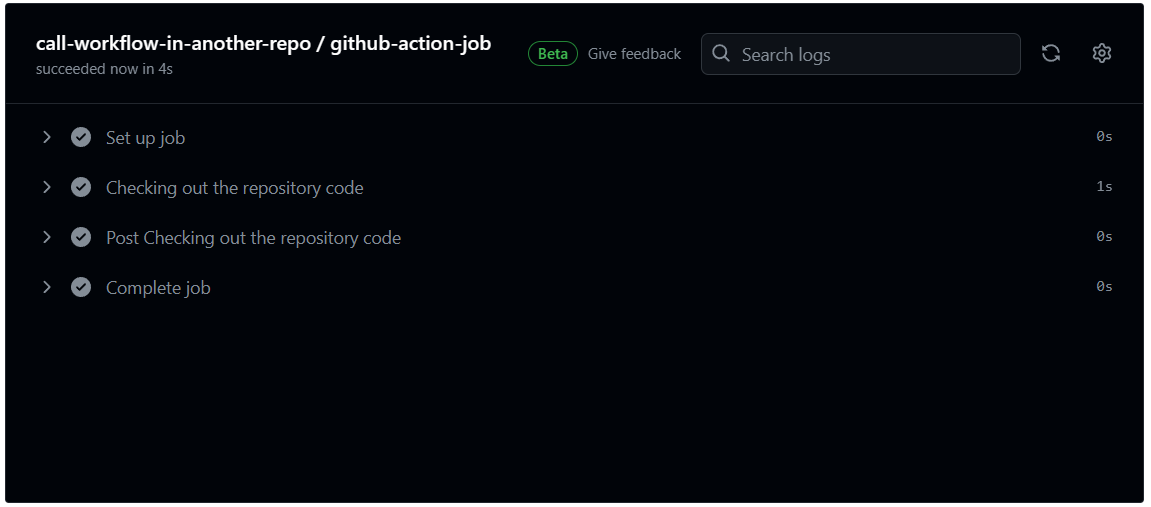
Task: Select the Post Checking out repository step label
Action: pos(253,238)
